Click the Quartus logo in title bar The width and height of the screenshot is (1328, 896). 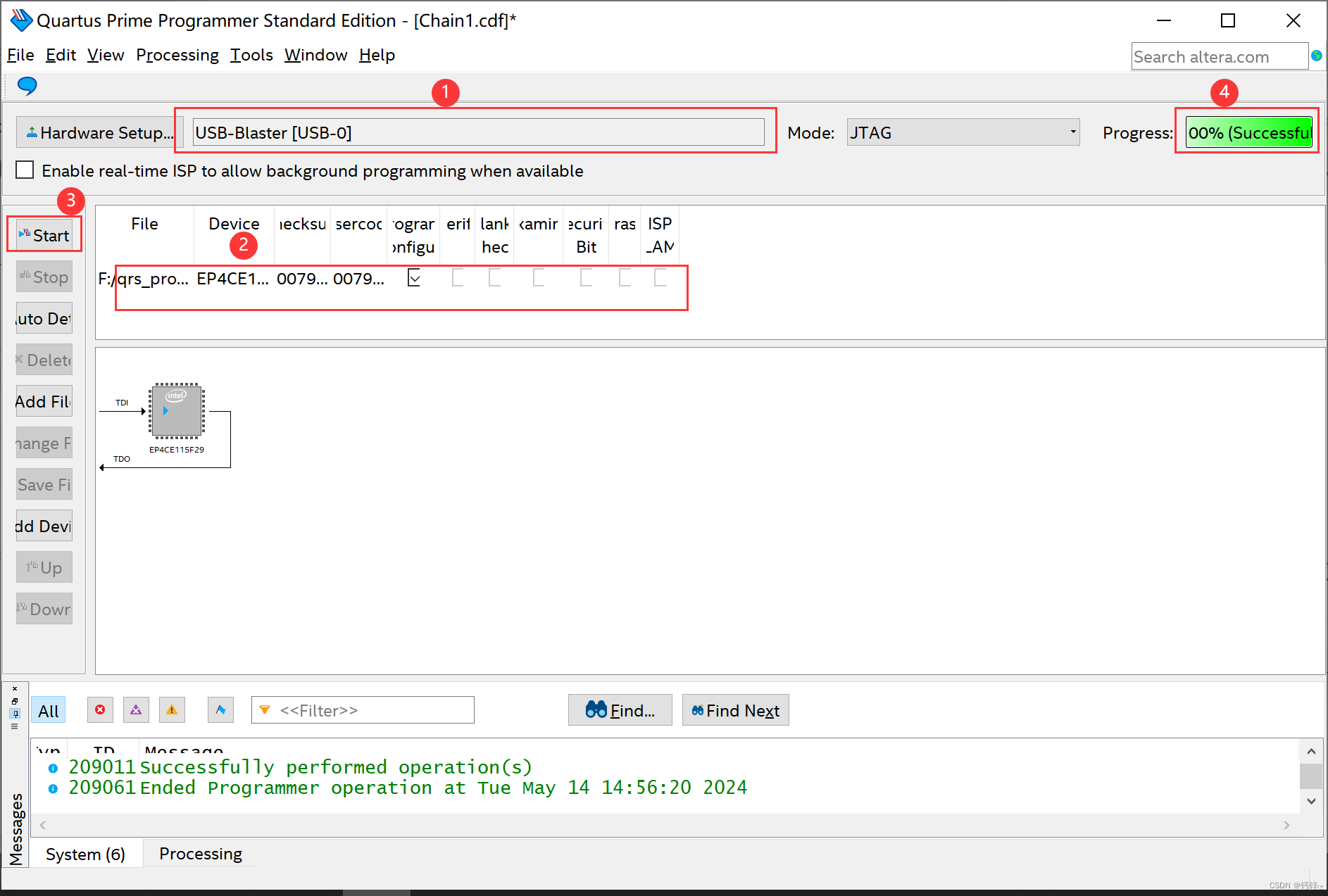point(21,20)
